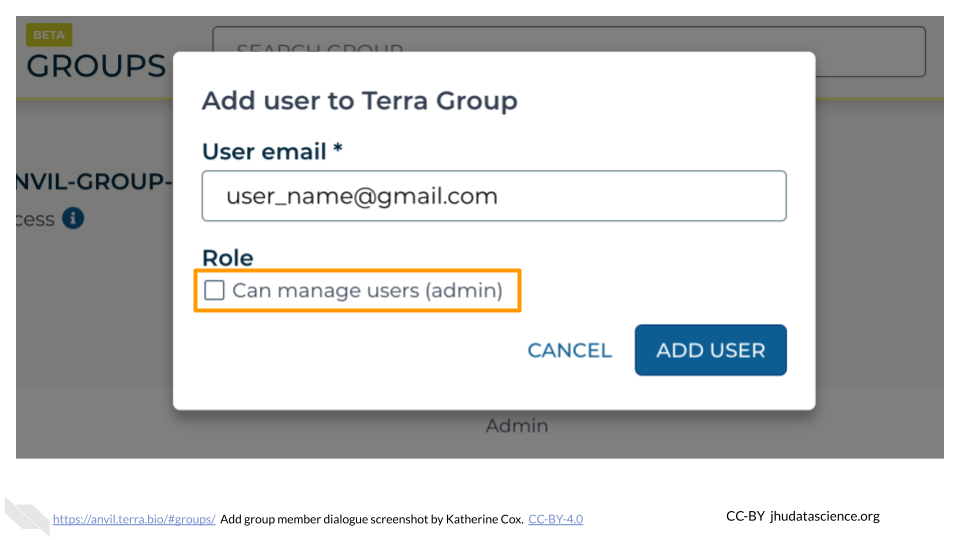The height and width of the screenshot is (540, 960).
Task: Open the anvil.terra.bio groups link
Action: (x=134, y=519)
